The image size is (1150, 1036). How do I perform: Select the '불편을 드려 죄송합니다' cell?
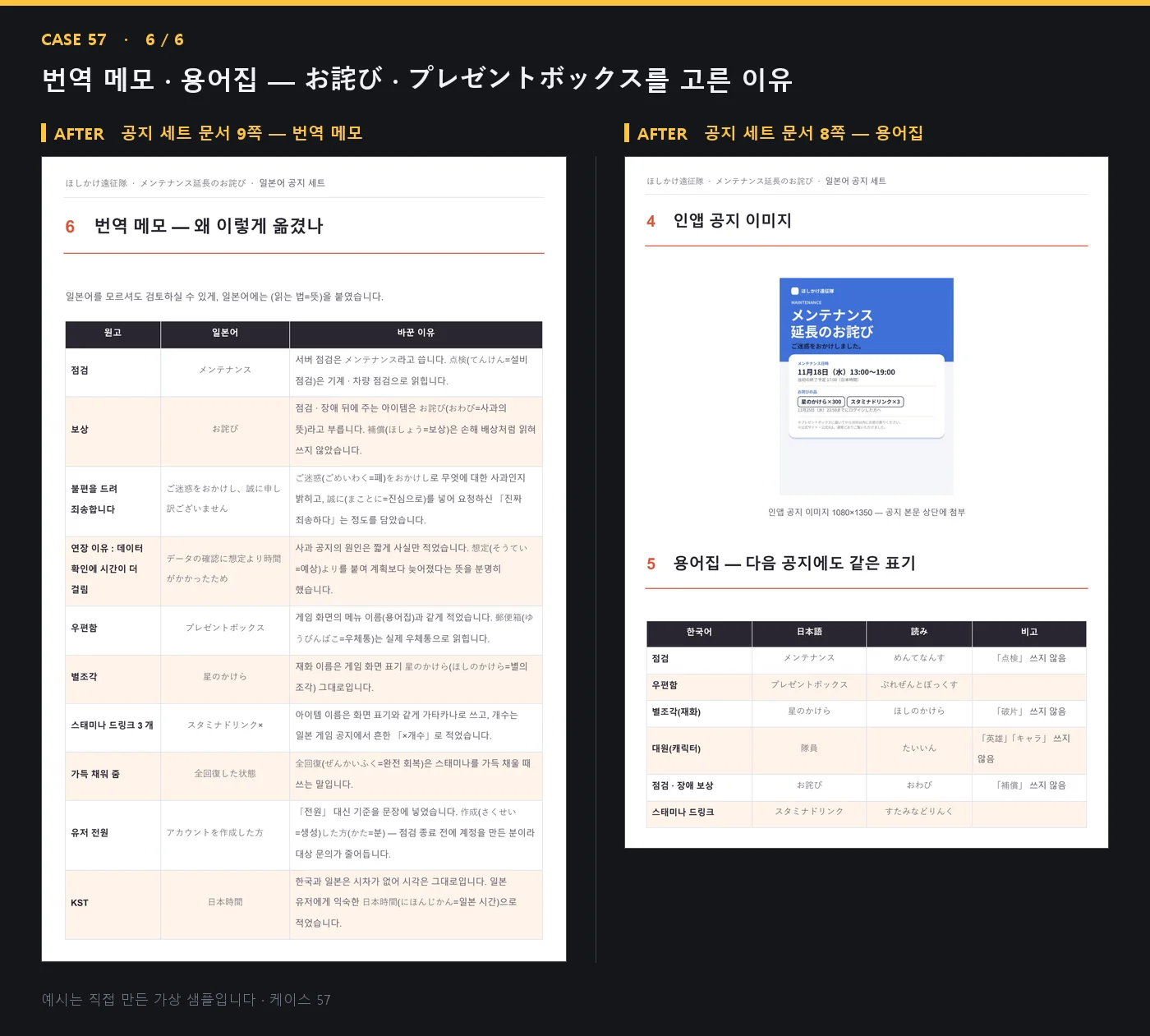[x=113, y=500]
